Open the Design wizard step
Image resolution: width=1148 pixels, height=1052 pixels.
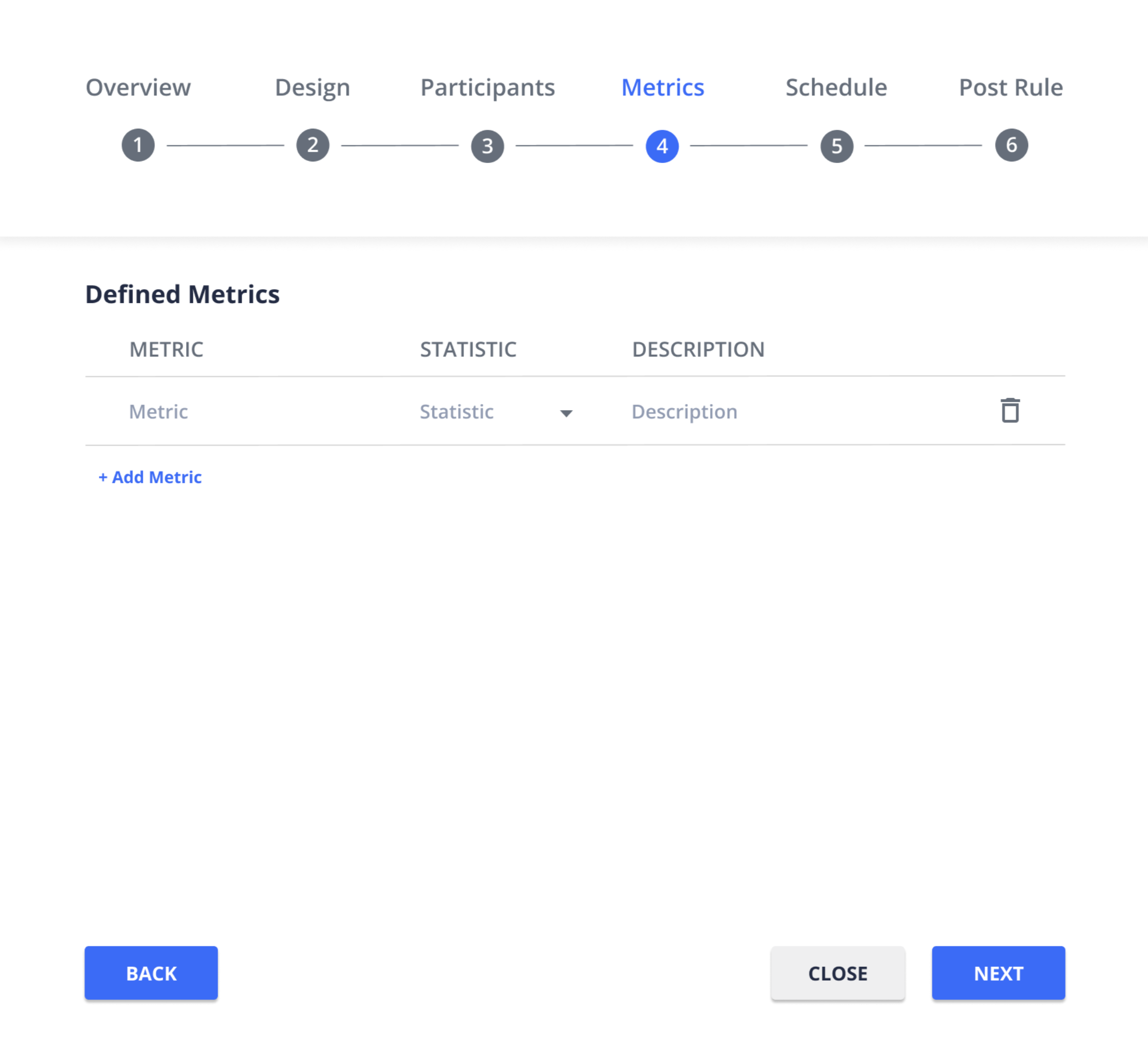pyautogui.click(x=312, y=88)
